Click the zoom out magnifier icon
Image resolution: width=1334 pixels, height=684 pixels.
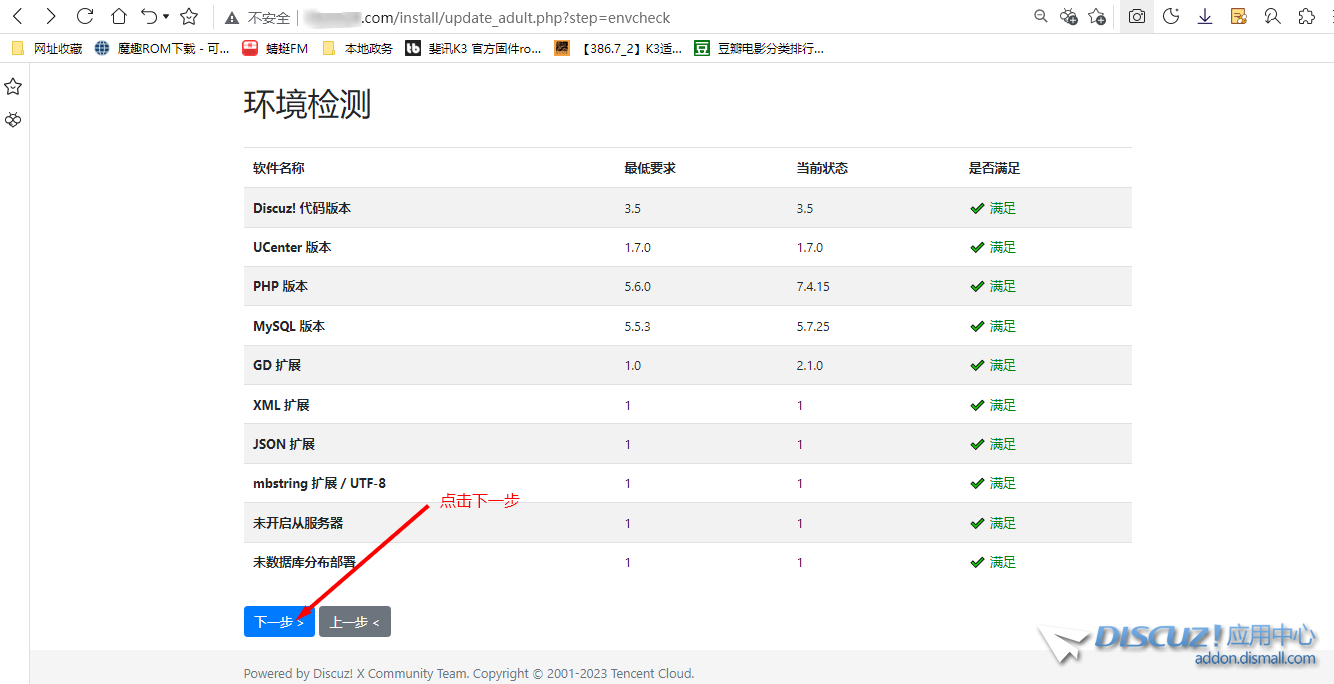[x=1041, y=17]
